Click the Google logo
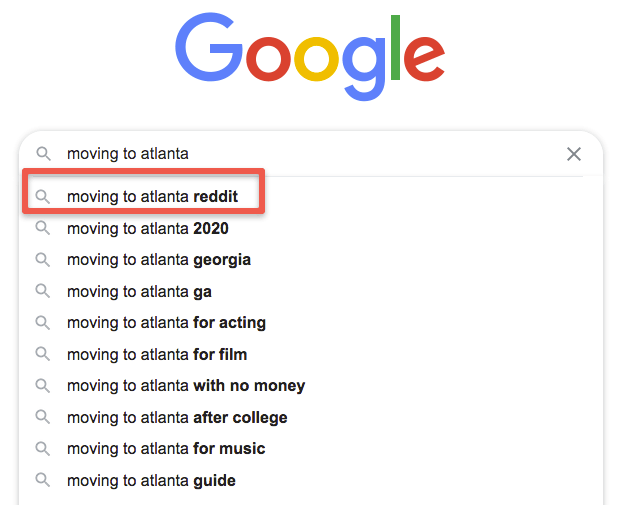644x505 pixels. 310,56
